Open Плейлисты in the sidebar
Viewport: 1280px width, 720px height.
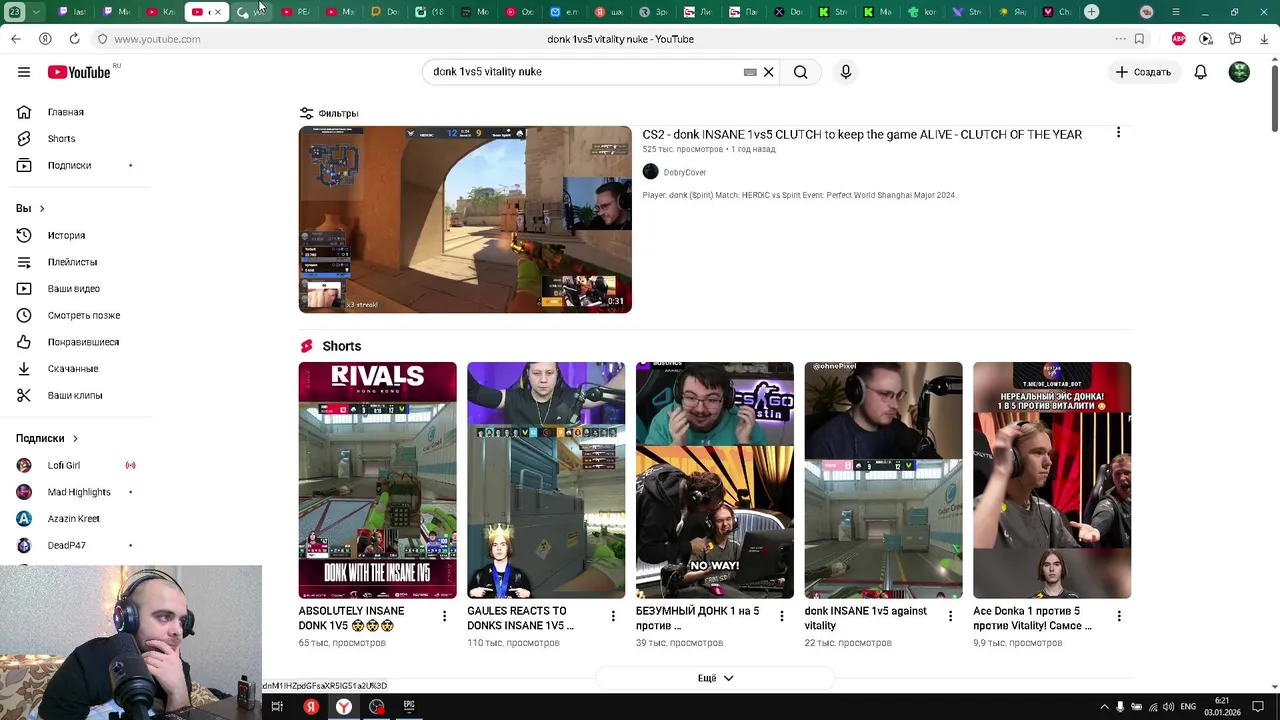click(72, 262)
